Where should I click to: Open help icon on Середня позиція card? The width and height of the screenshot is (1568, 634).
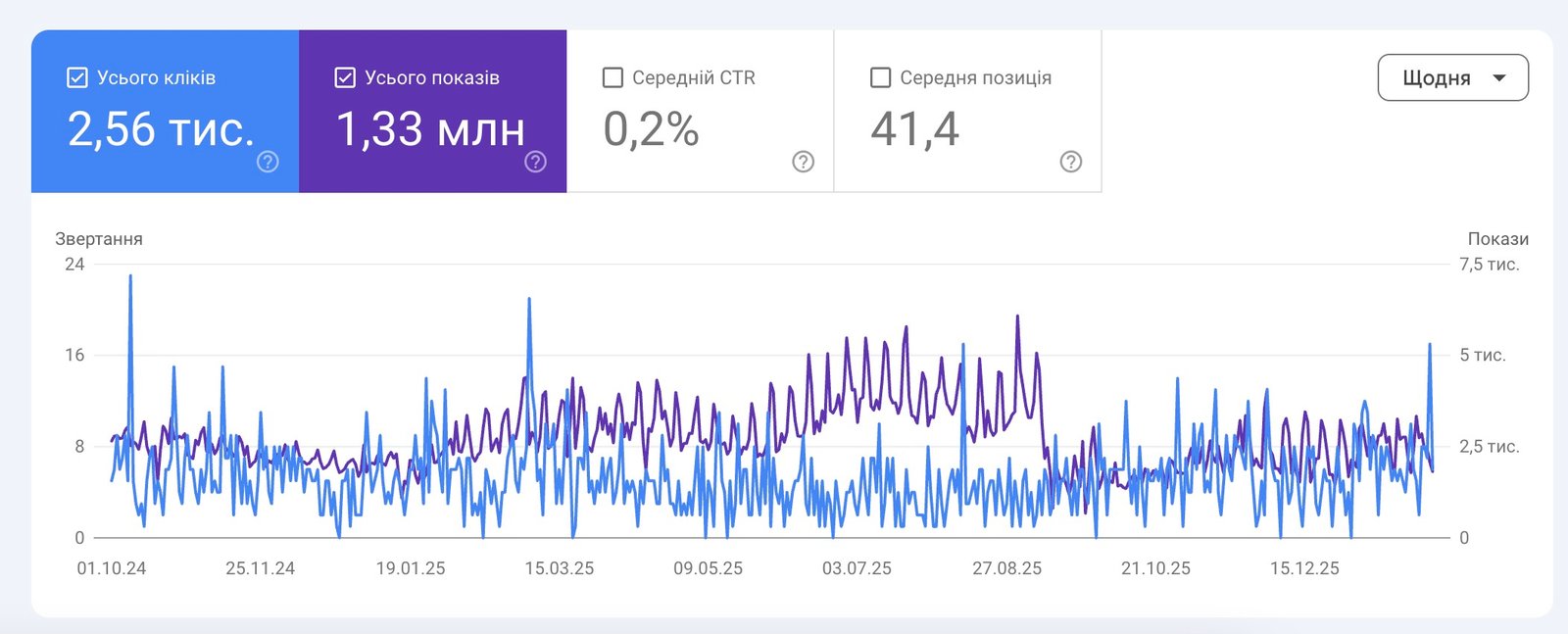(x=1071, y=162)
